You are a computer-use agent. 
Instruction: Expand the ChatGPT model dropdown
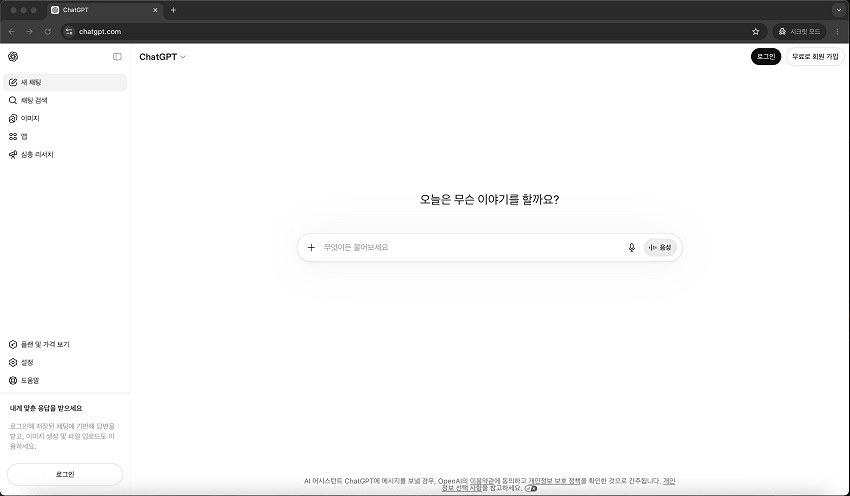(x=162, y=57)
